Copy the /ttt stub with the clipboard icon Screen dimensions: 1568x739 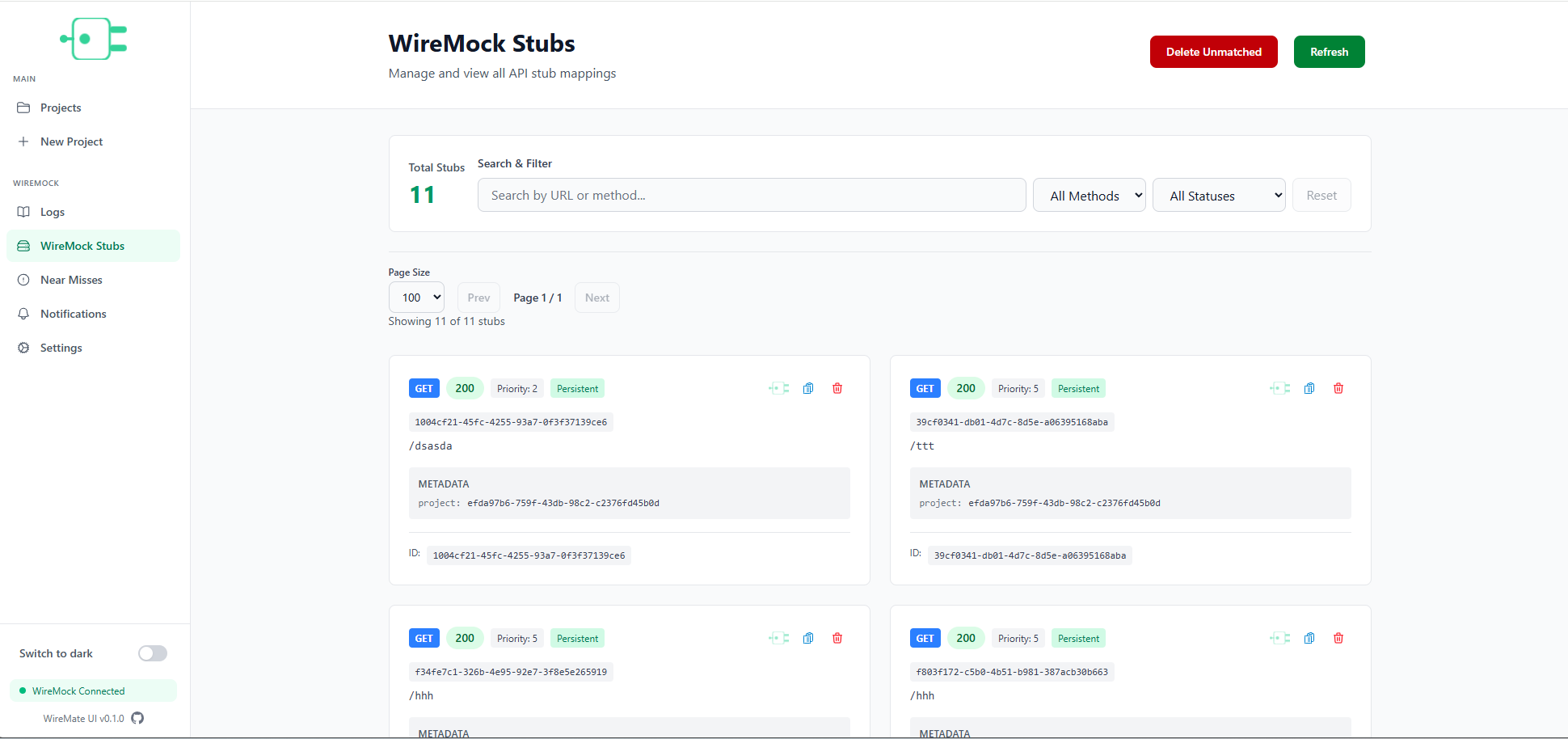[1309, 388]
